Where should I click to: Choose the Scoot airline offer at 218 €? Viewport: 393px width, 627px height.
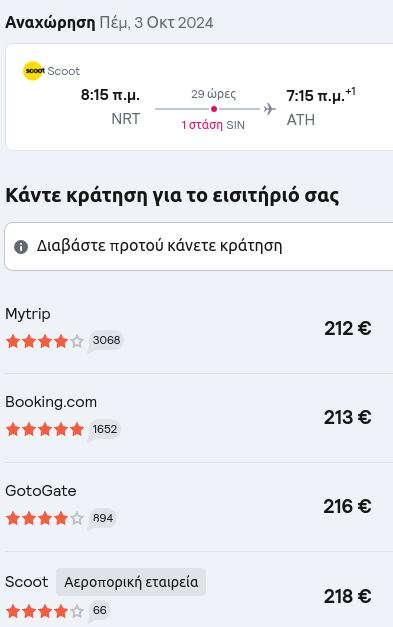[x=199, y=590]
